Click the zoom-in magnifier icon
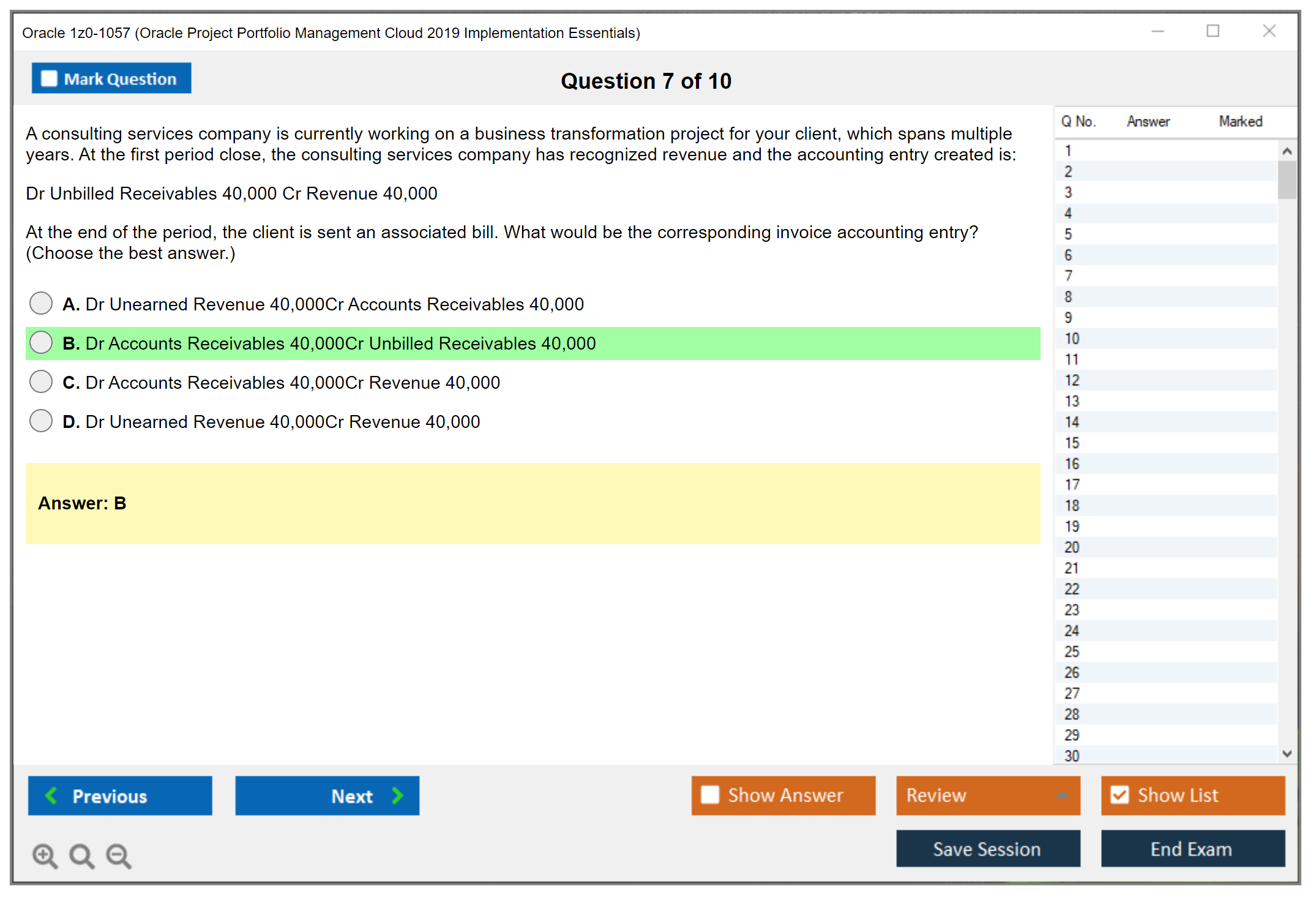Viewport: 1316px width, 900px height. (45, 856)
